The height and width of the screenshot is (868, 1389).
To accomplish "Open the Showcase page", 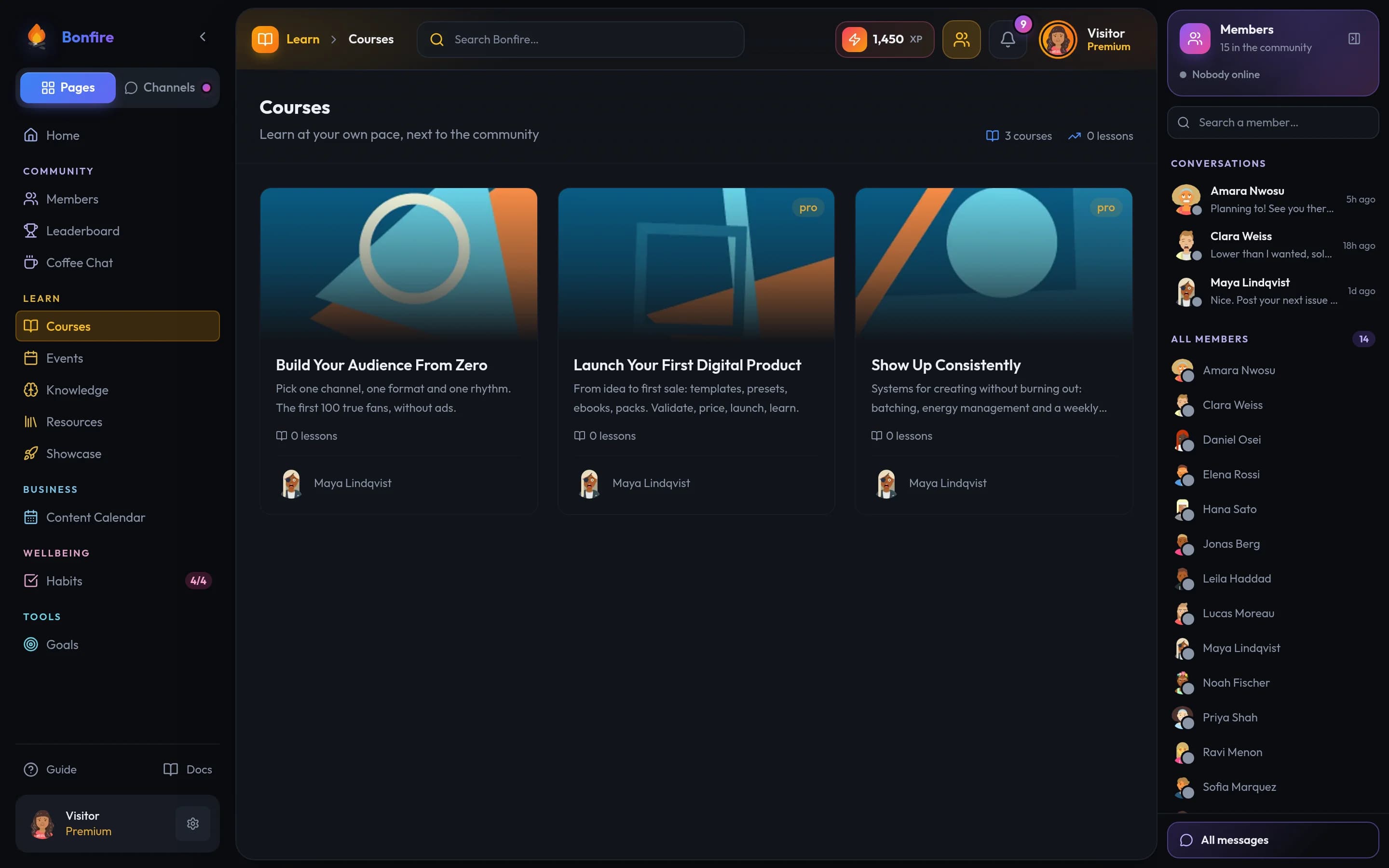I will [x=118, y=453].
